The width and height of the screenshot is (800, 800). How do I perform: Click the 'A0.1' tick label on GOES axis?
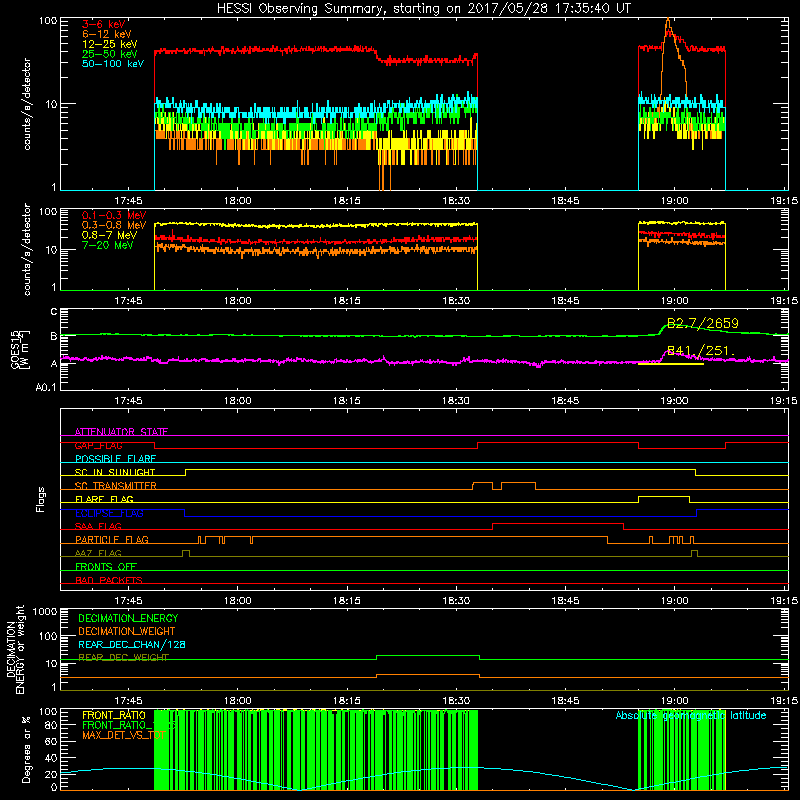tap(46, 387)
